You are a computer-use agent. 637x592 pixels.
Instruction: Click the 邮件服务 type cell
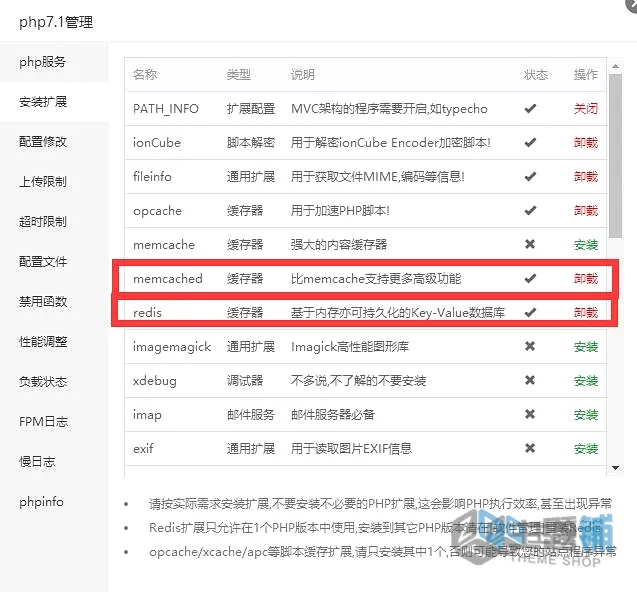251,414
